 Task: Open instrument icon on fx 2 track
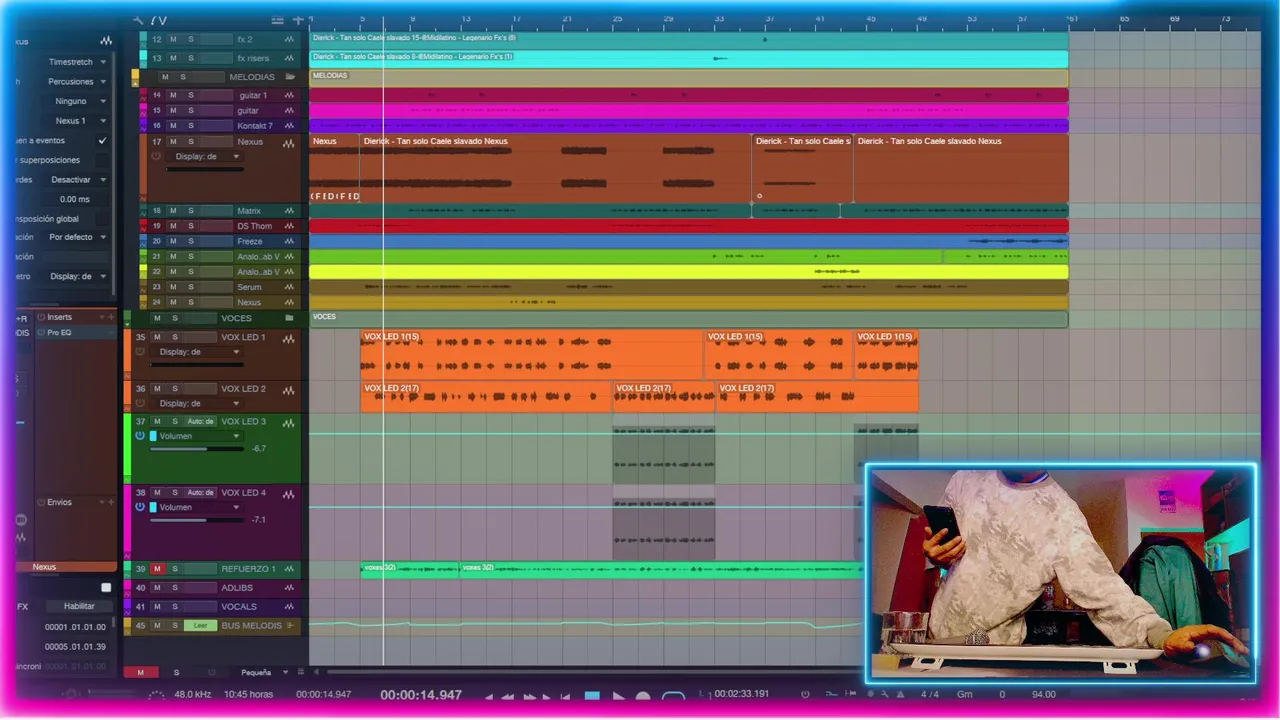(289, 39)
